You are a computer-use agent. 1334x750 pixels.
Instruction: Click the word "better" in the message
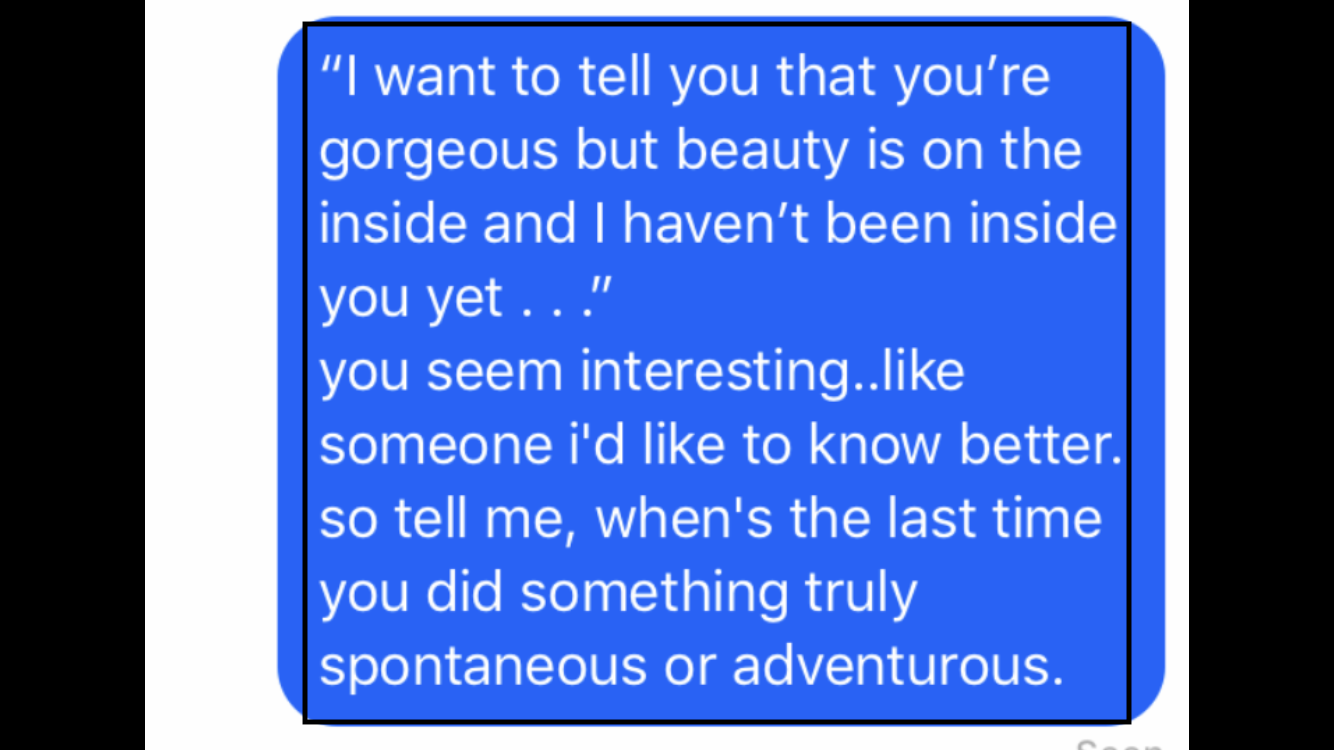(x=1040, y=446)
